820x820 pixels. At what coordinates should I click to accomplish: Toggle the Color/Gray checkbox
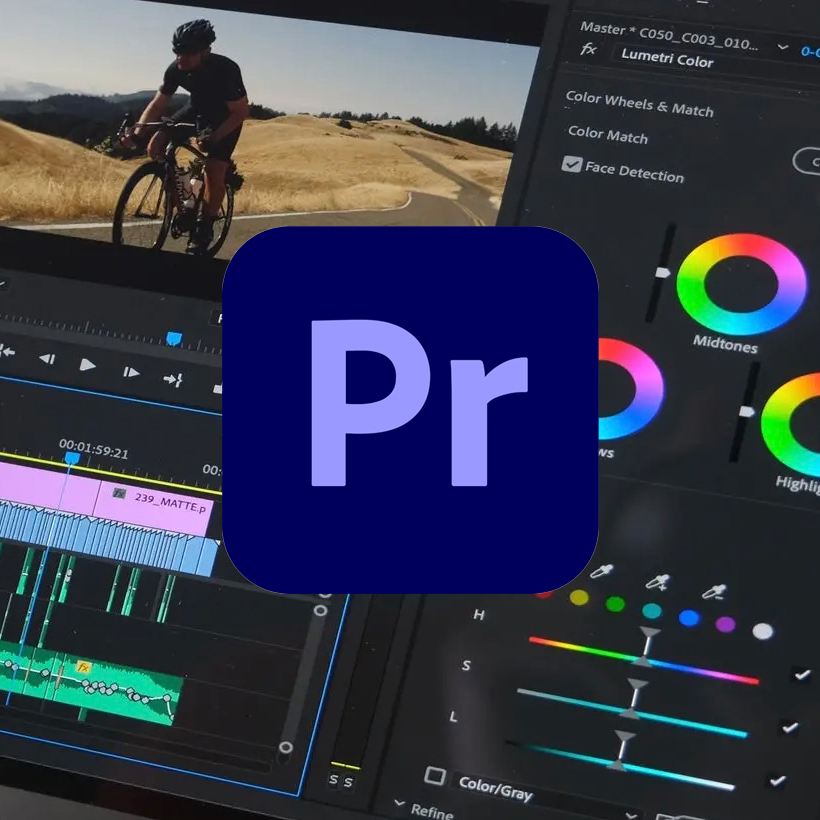click(435, 775)
